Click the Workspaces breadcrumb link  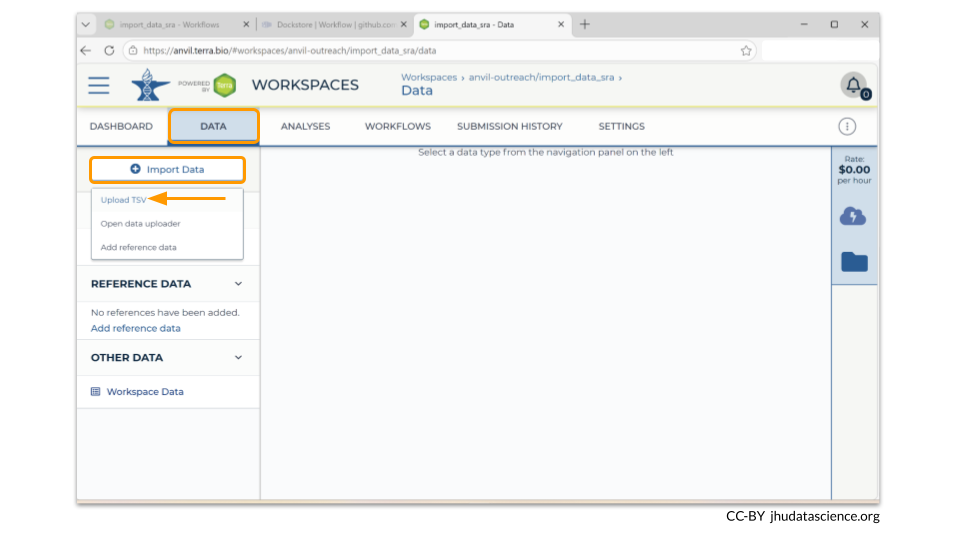coord(429,78)
